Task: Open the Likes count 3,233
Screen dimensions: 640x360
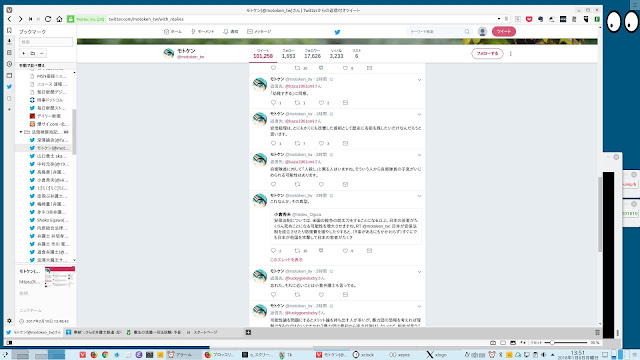Action: pyautogui.click(x=336, y=53)
